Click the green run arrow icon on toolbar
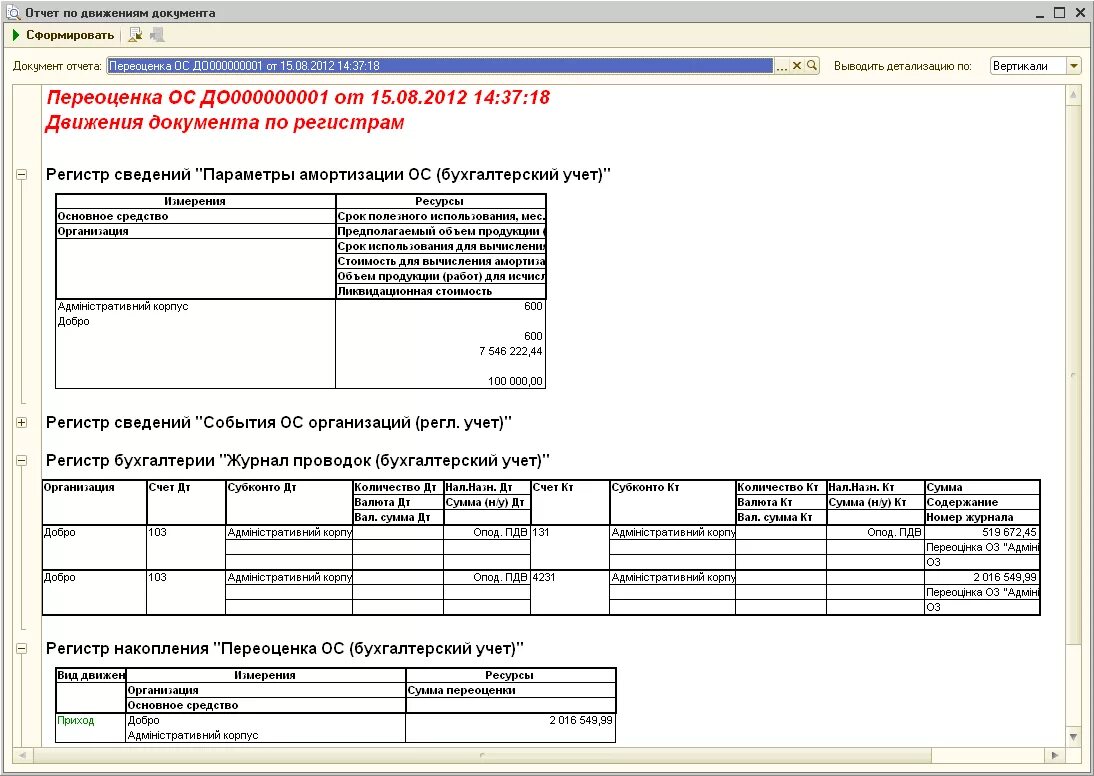This screenshot has width=1094, height=776. [17, 33]
